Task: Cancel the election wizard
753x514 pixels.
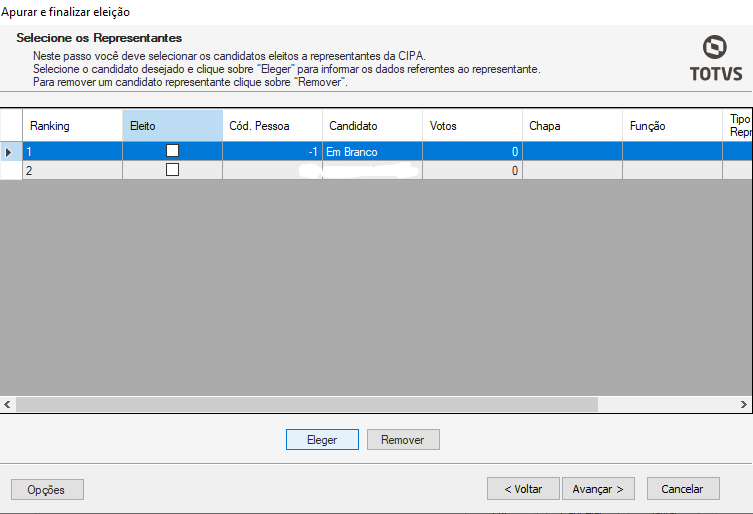Action: [683, 489]
